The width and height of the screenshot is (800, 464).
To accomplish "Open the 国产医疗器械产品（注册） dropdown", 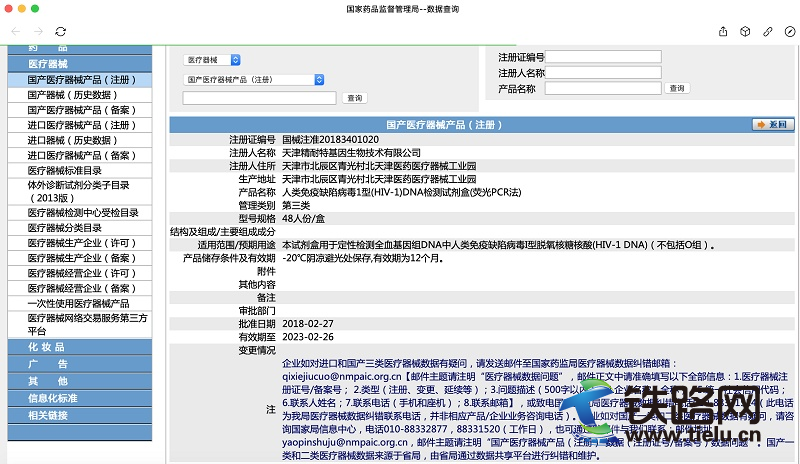I will point(239,79).
